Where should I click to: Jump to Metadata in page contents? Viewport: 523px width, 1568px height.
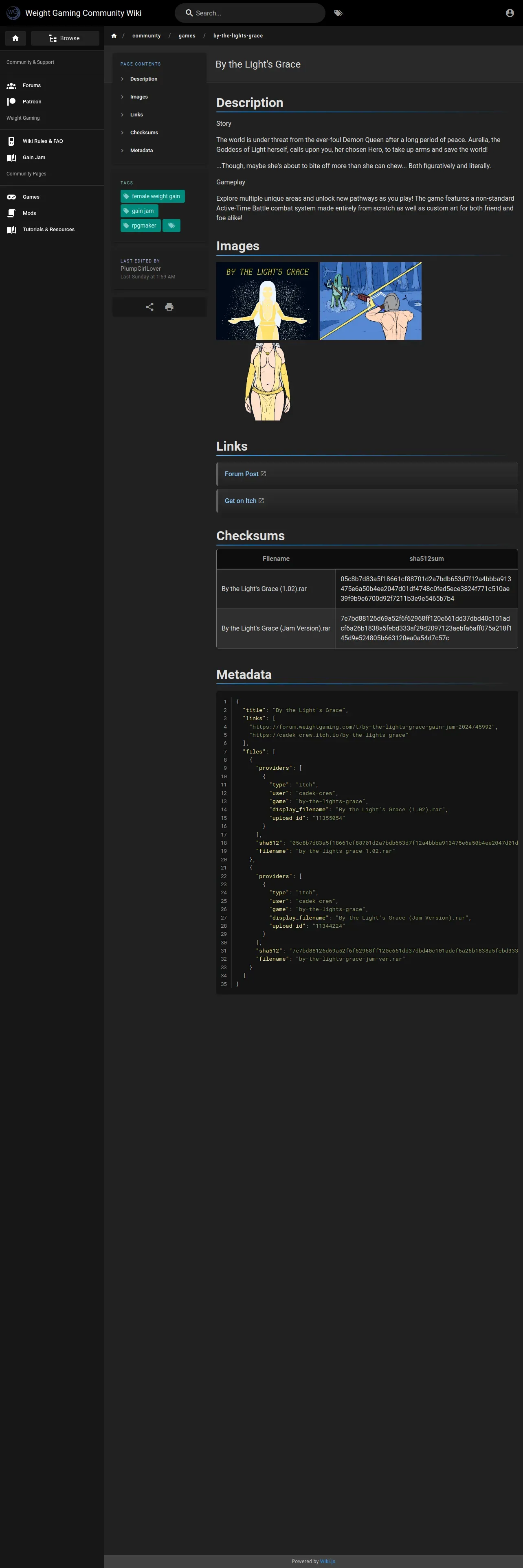pos(141,150)
